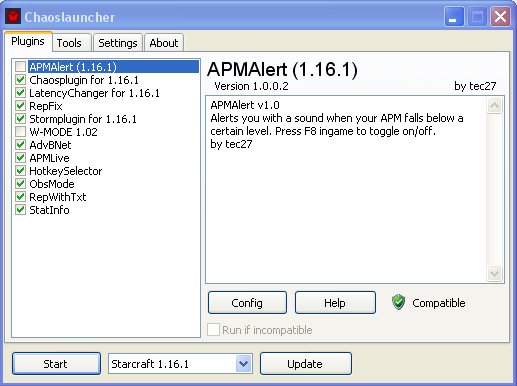
Task: Uncheck the StatInfo plugin
Action: click(x=20, y=210)
